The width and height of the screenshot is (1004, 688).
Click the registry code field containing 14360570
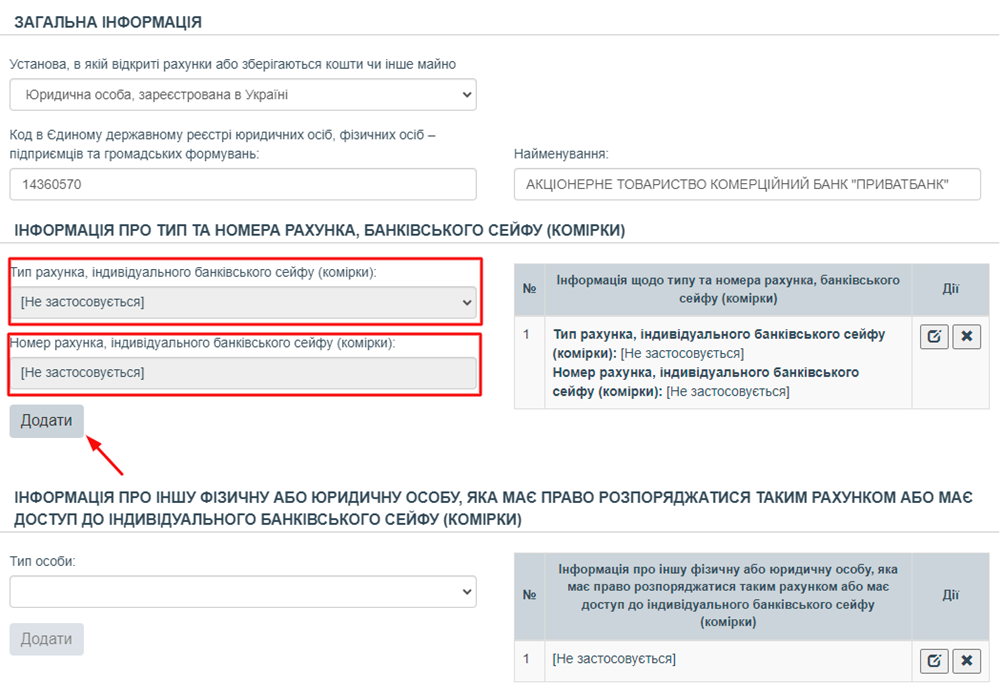coord(243,185)
